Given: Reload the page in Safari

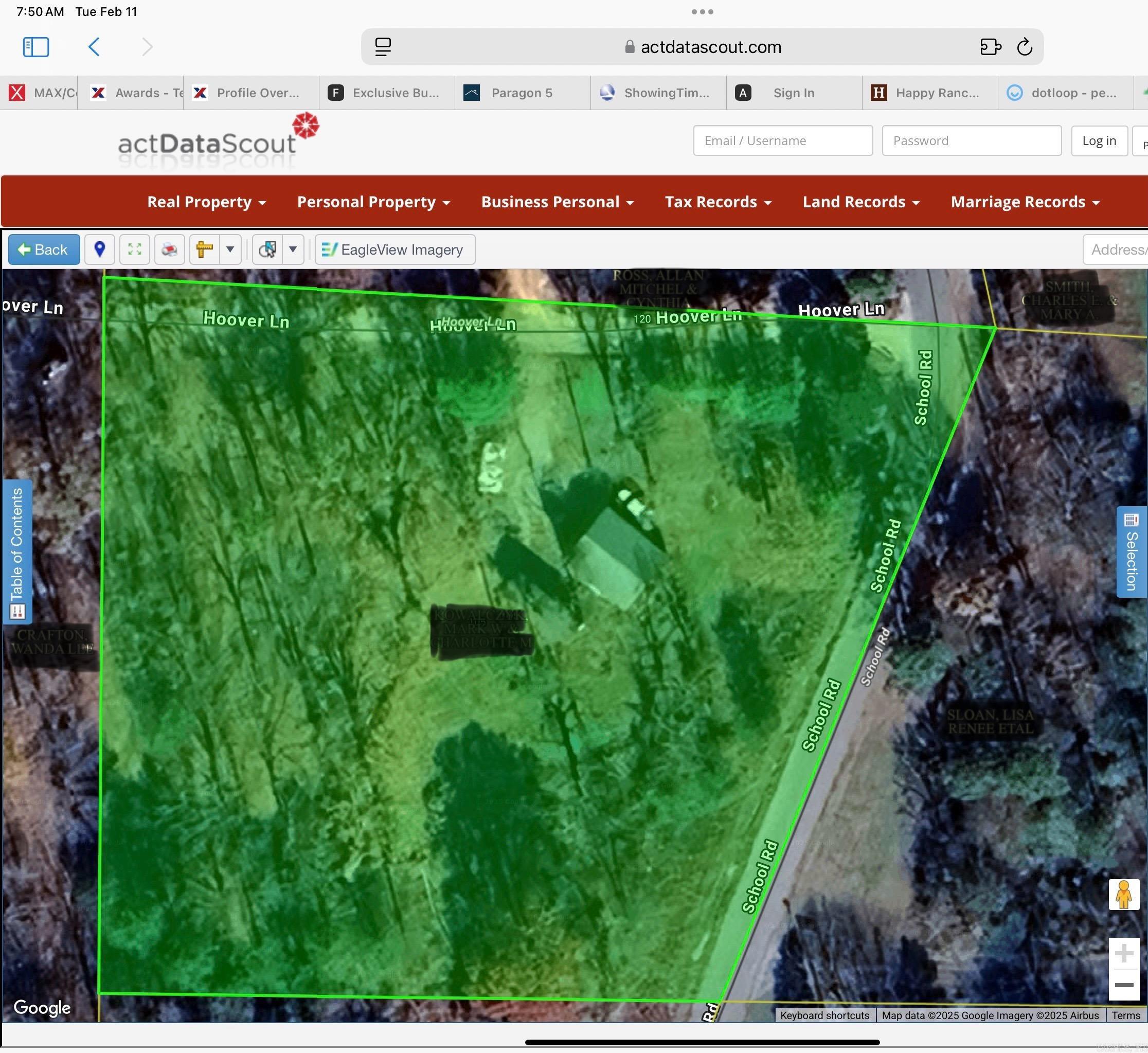Looking at the screenshot, I should [x=1024, y=47].
